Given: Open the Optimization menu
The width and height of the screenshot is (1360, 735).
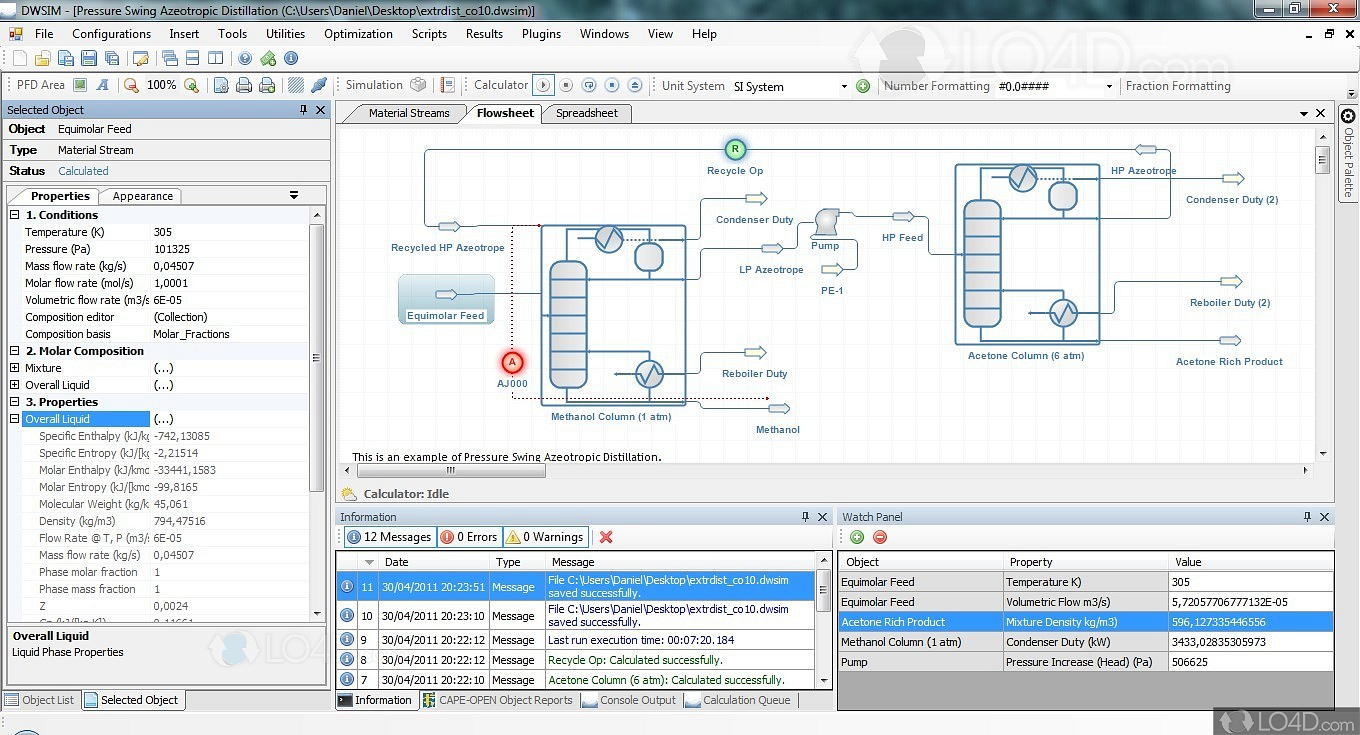Looking at the screenshot, I should [358, 34].
